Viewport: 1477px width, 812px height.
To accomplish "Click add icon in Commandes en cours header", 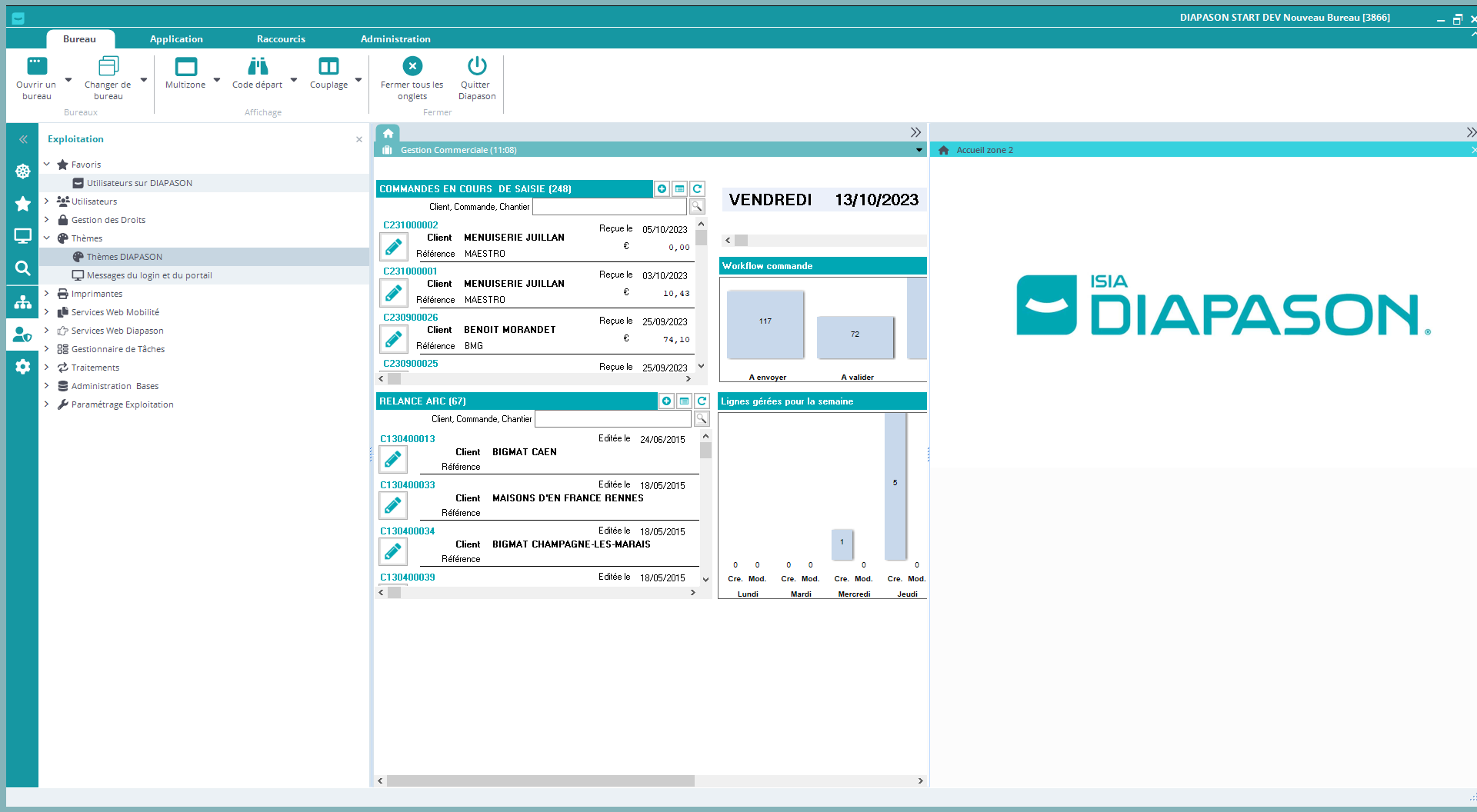I will tap(662, 189).
